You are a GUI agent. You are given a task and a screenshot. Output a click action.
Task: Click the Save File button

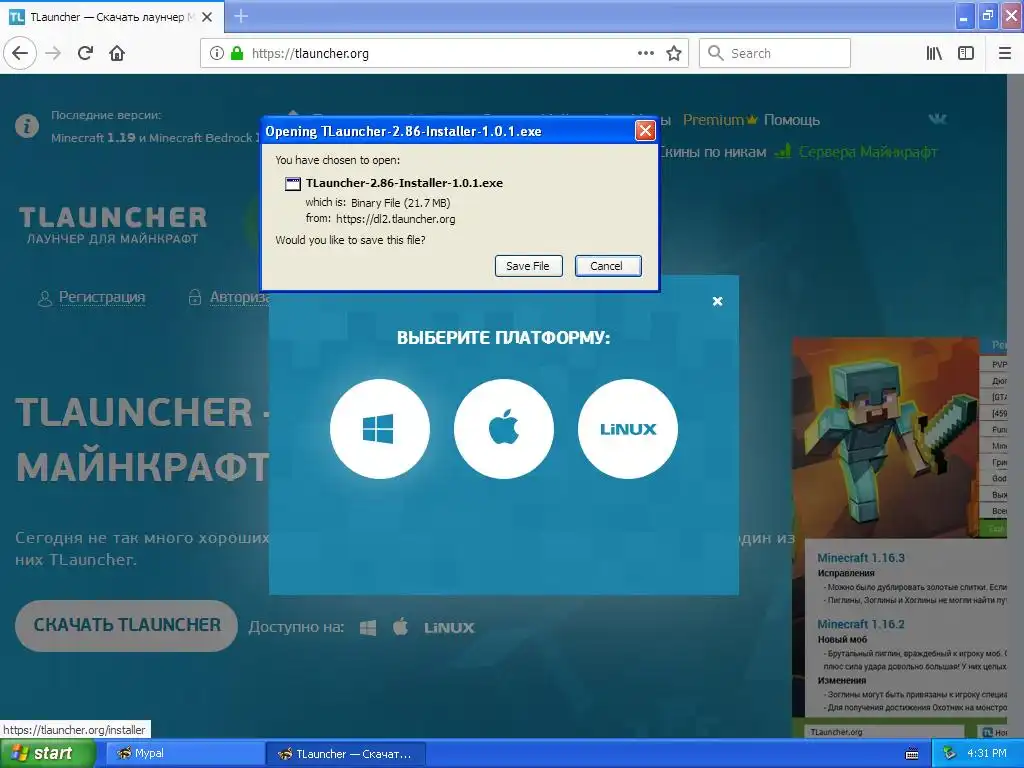point(528,266)
